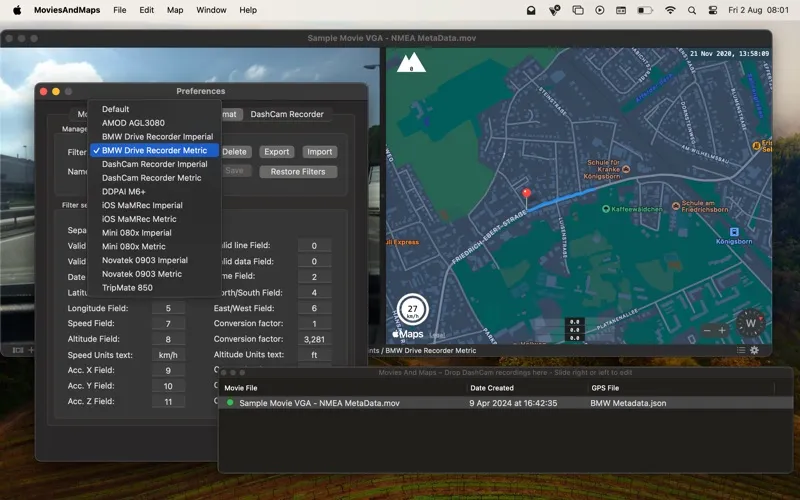Click conversion factor field showing 3,281
Viewport: 800px width, 500px height.
click(x=314, y=339)
